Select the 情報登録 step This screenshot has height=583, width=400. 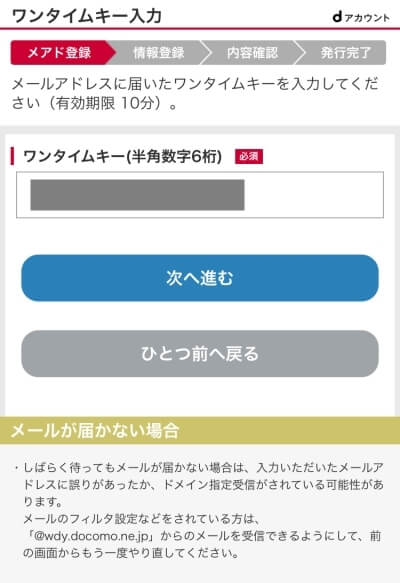point(159,52)
